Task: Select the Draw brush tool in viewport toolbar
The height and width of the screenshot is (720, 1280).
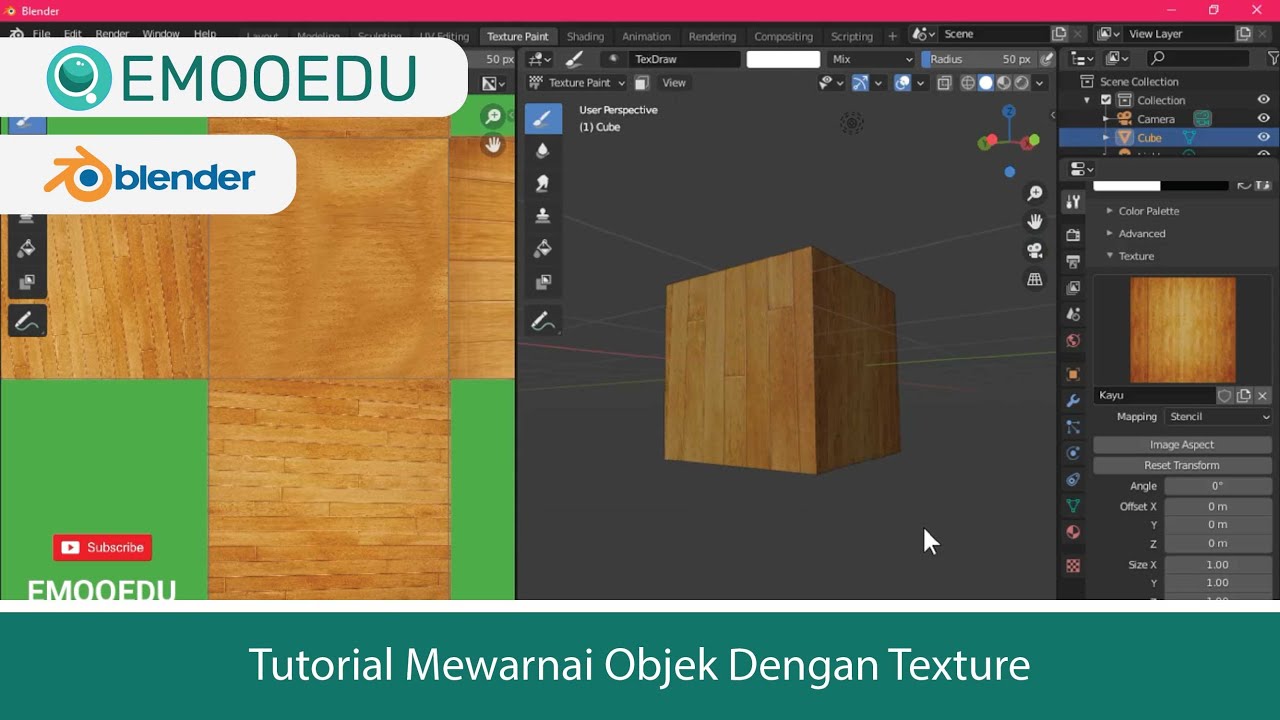Action: point(543,119)
